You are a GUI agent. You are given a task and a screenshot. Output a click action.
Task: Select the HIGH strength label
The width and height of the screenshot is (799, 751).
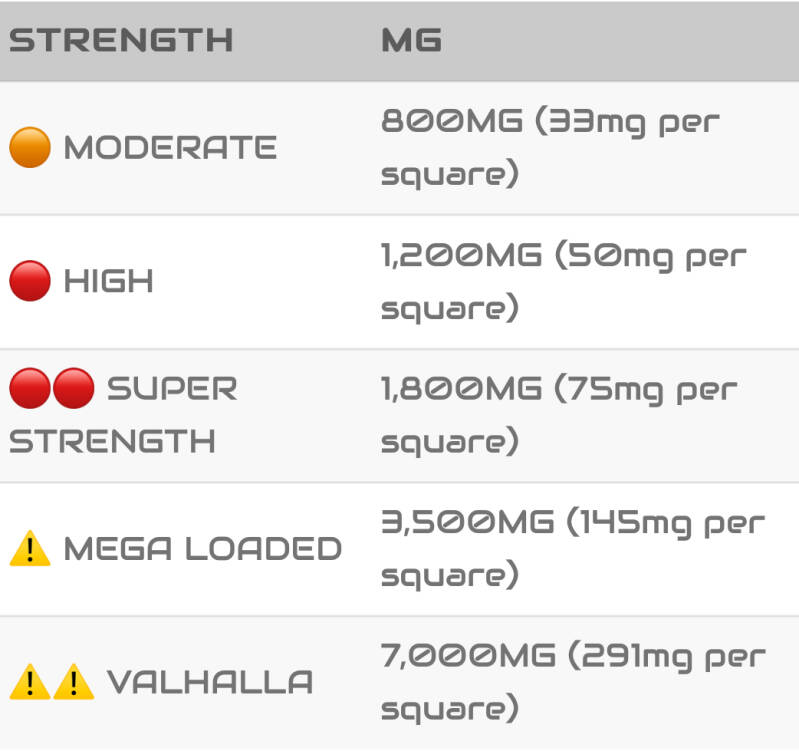click(109, 282)
